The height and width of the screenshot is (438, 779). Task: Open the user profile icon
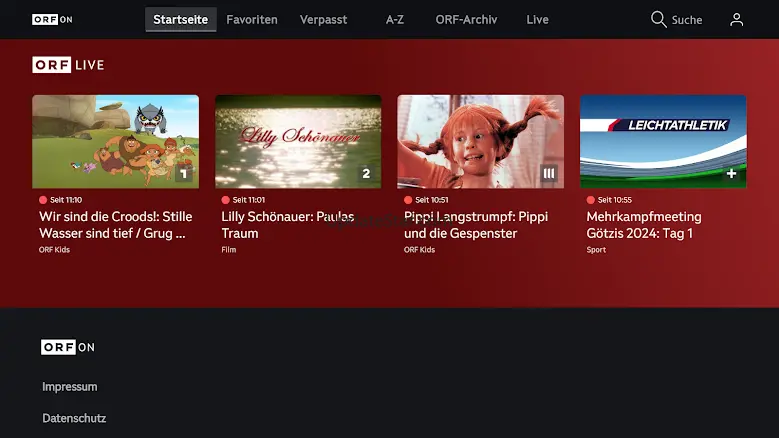click(x=736, y=19)
